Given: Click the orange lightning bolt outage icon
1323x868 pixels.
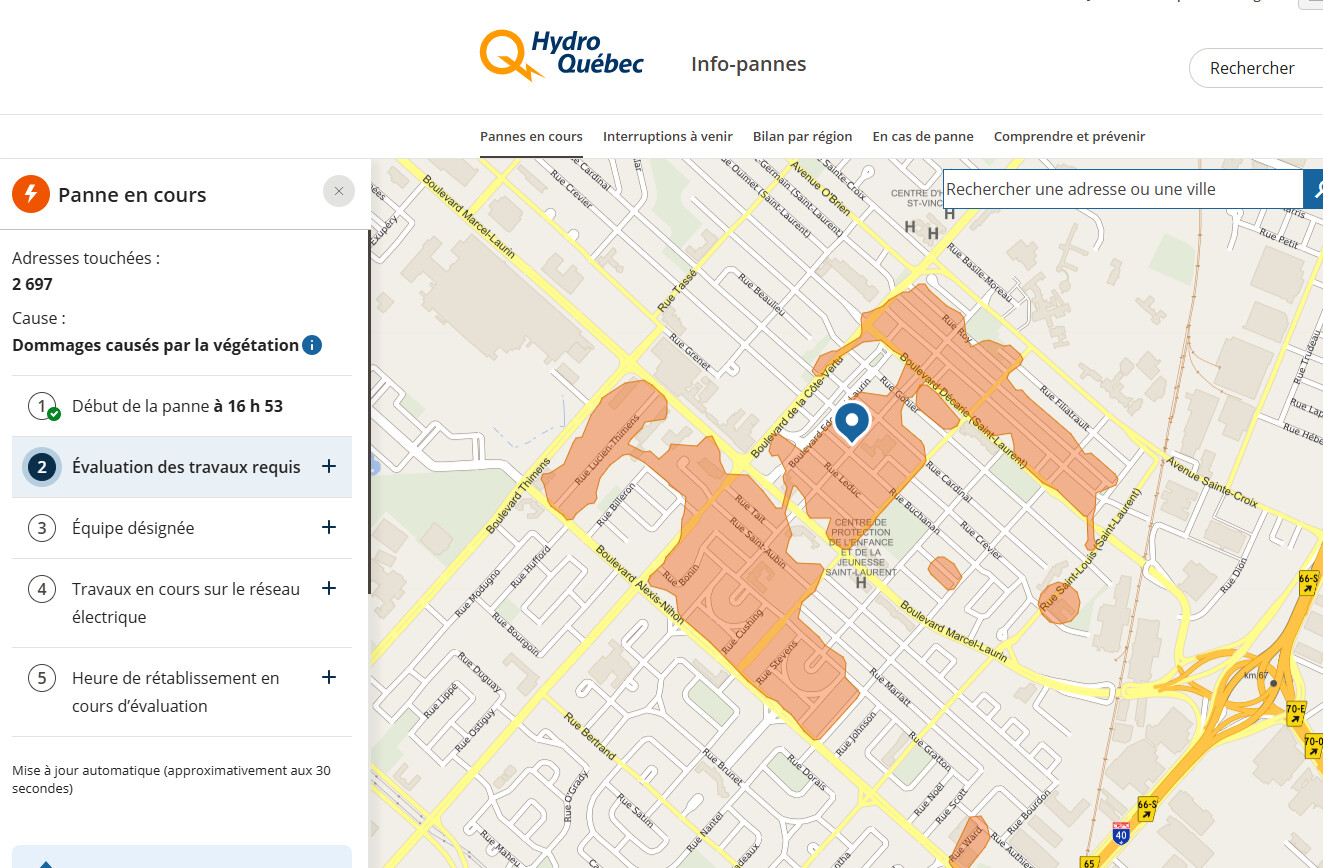Looking at the screenshot, I should [31, 194].
